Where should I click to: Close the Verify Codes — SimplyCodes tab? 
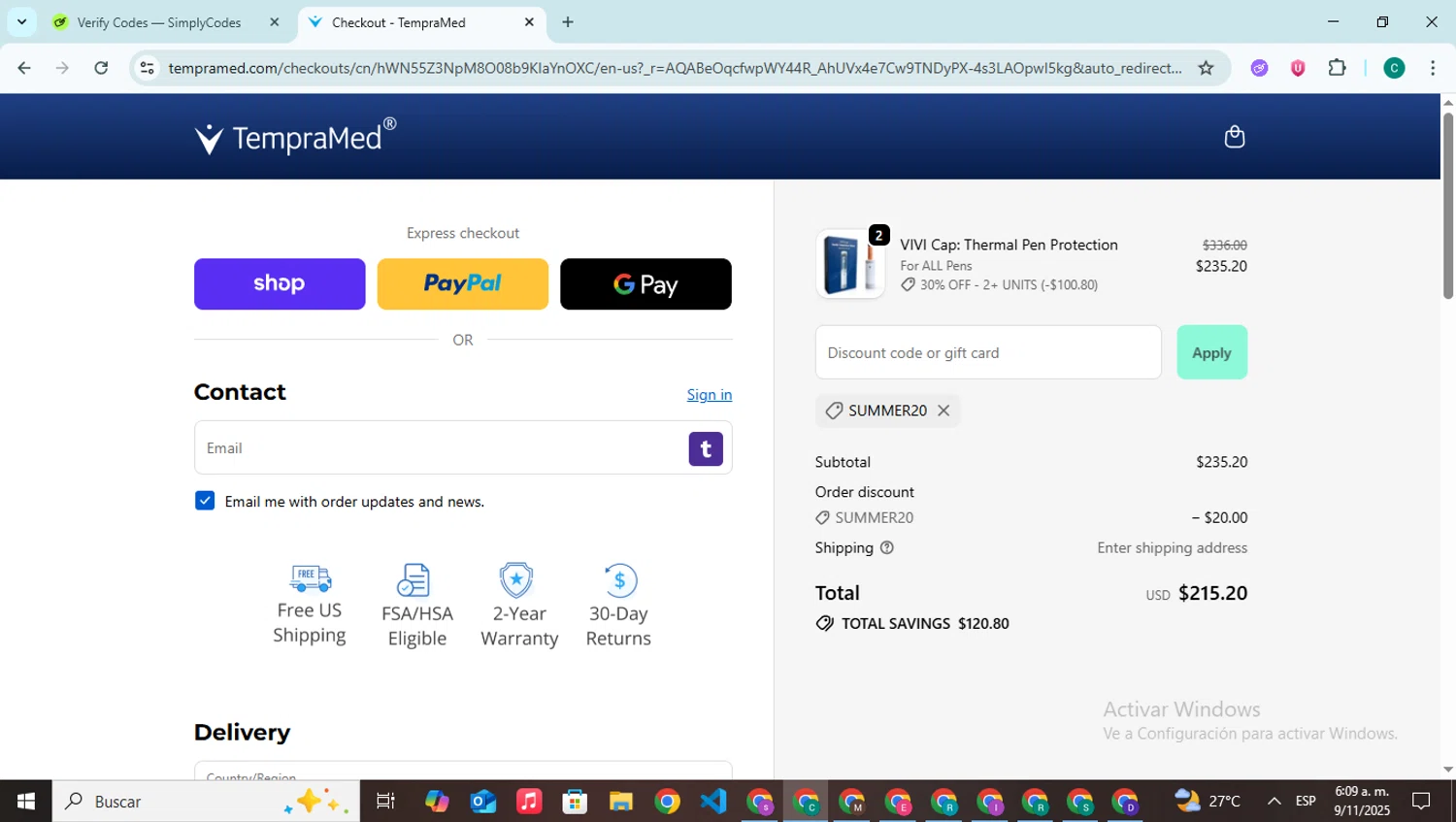(x=275, y=22)
